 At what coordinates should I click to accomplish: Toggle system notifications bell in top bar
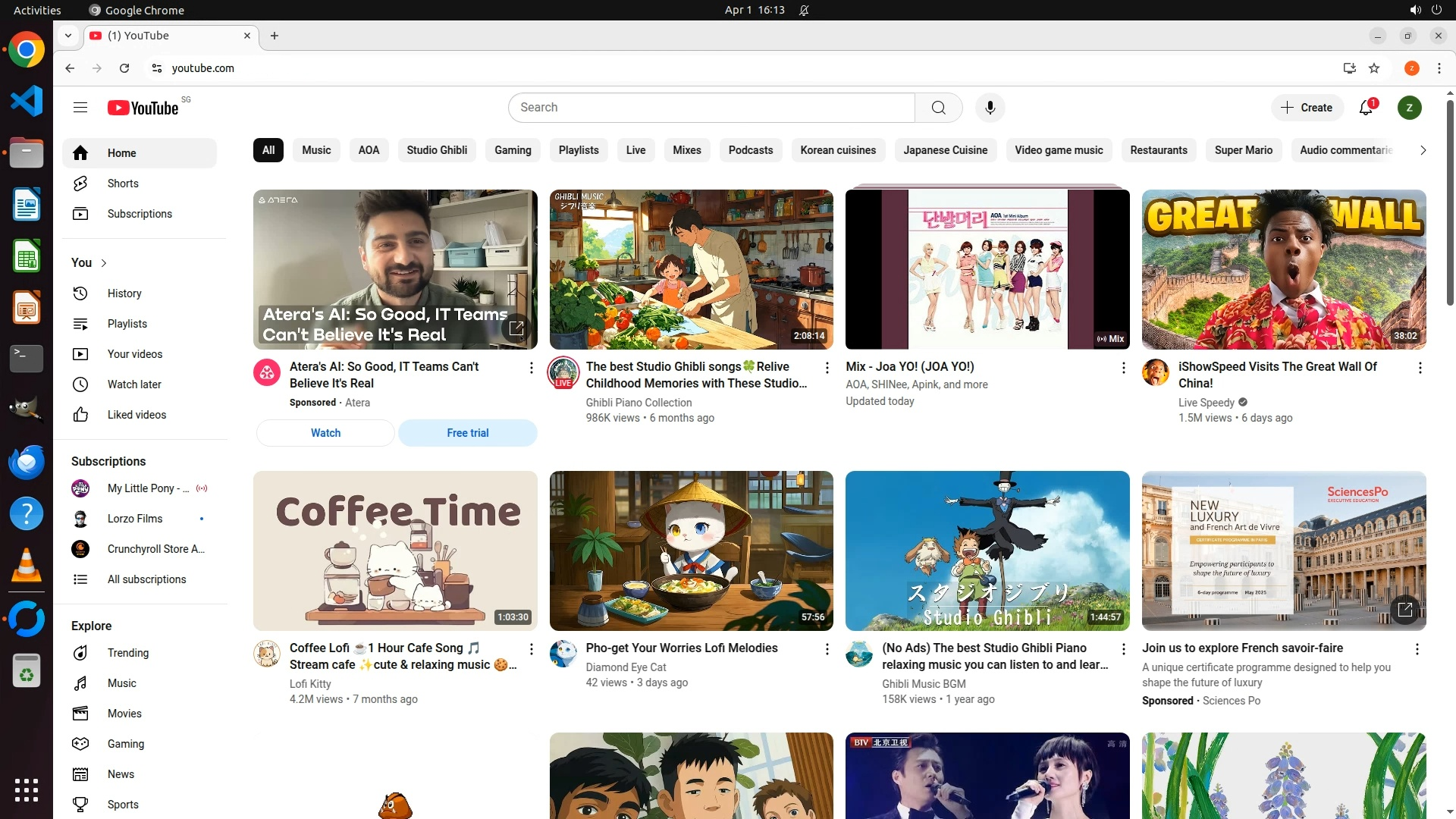pos(804,10)
